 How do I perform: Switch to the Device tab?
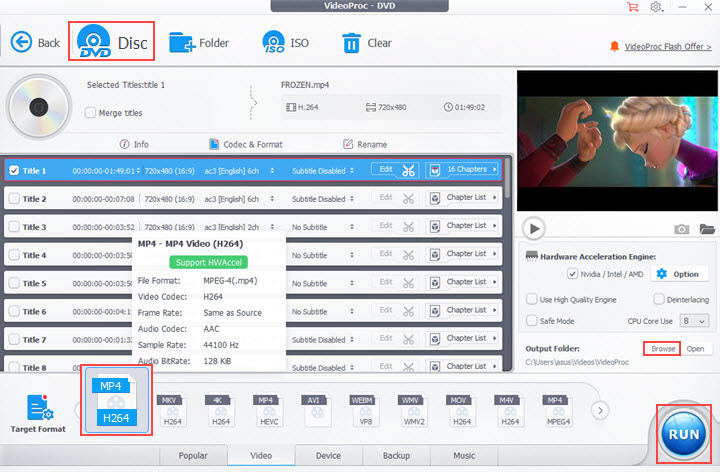pos(328,455)
